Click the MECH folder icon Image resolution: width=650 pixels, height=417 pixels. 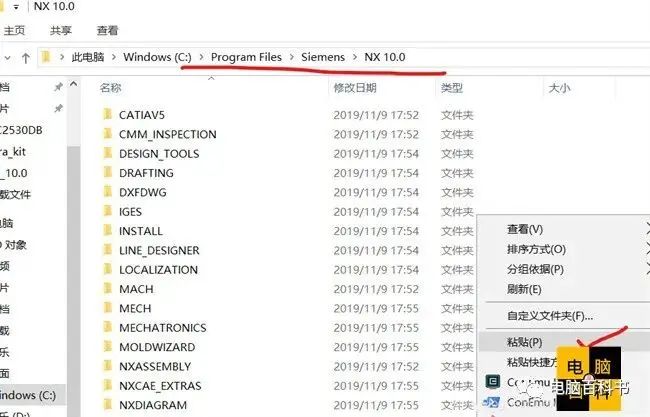(x=108, y=308)
